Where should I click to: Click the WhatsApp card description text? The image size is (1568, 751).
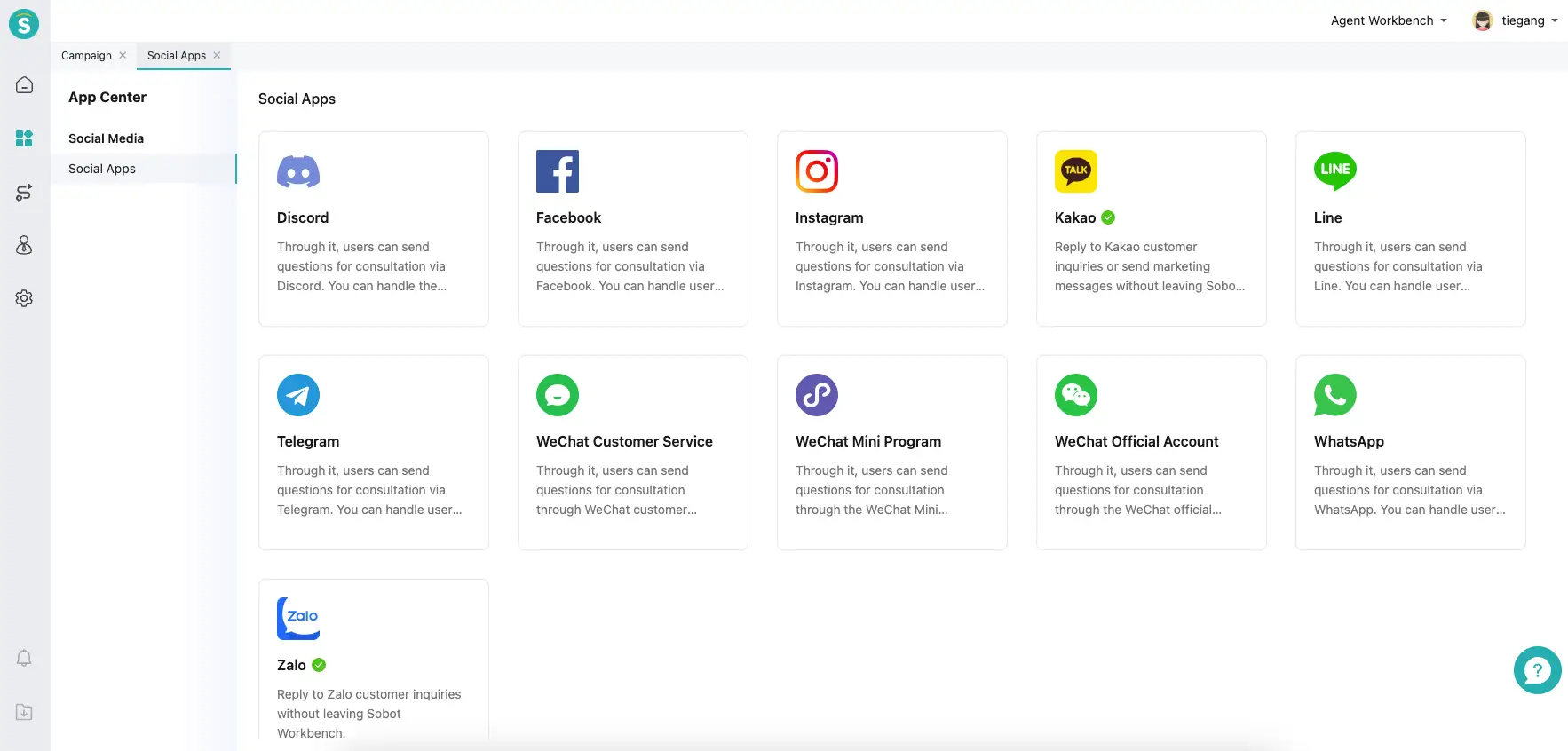pos(1410,490)
